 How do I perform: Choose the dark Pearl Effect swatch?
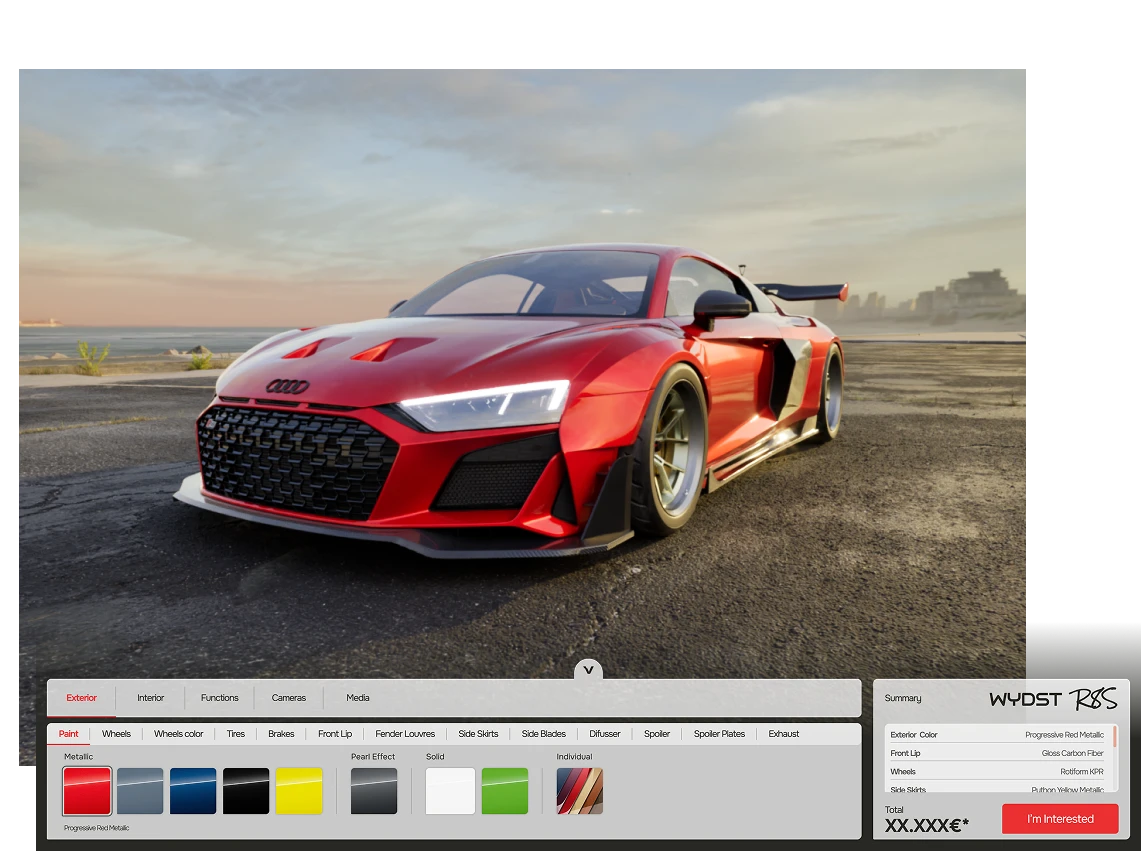point(374,791)
